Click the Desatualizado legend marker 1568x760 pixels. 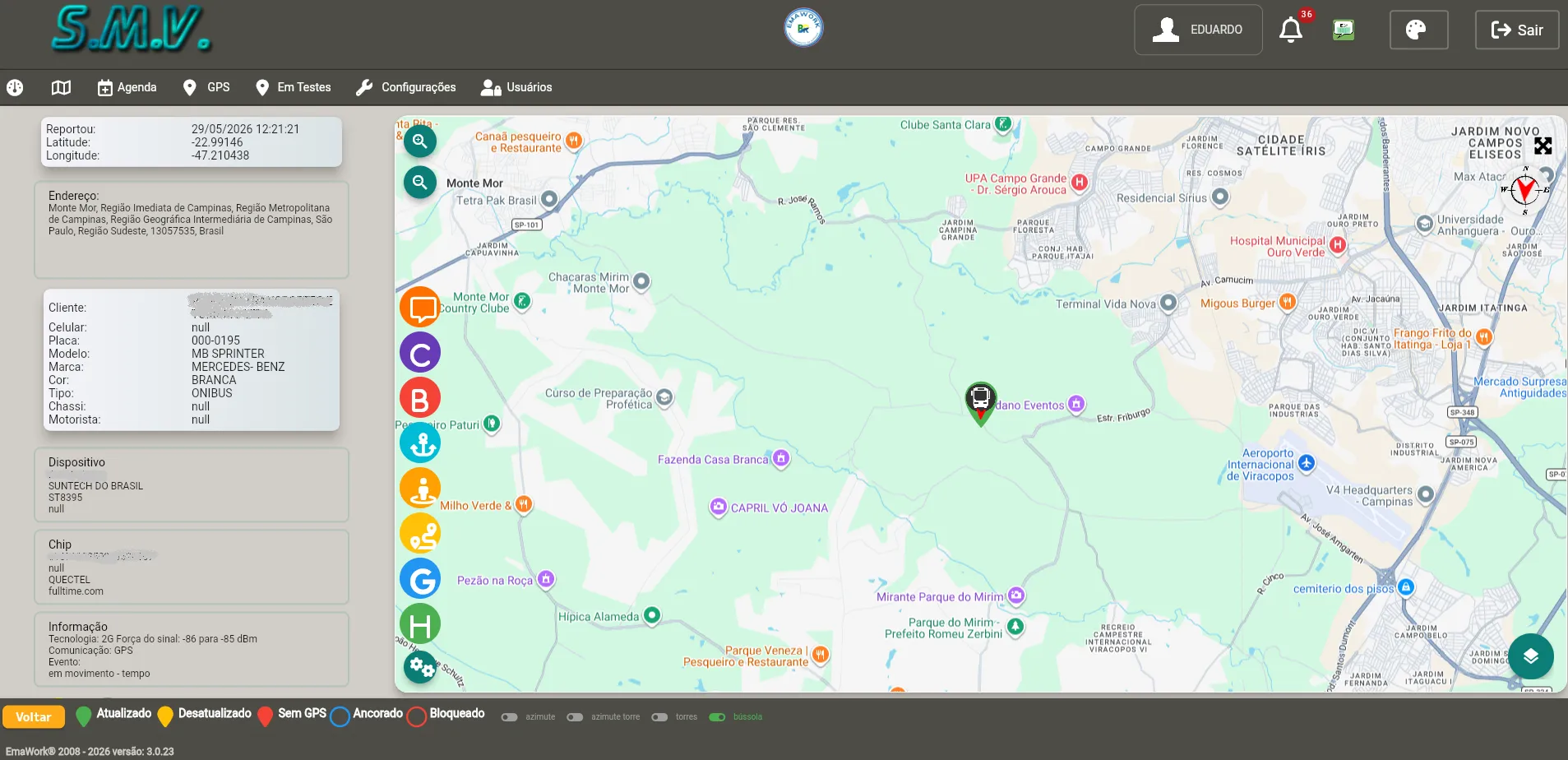tap(165, 716)
